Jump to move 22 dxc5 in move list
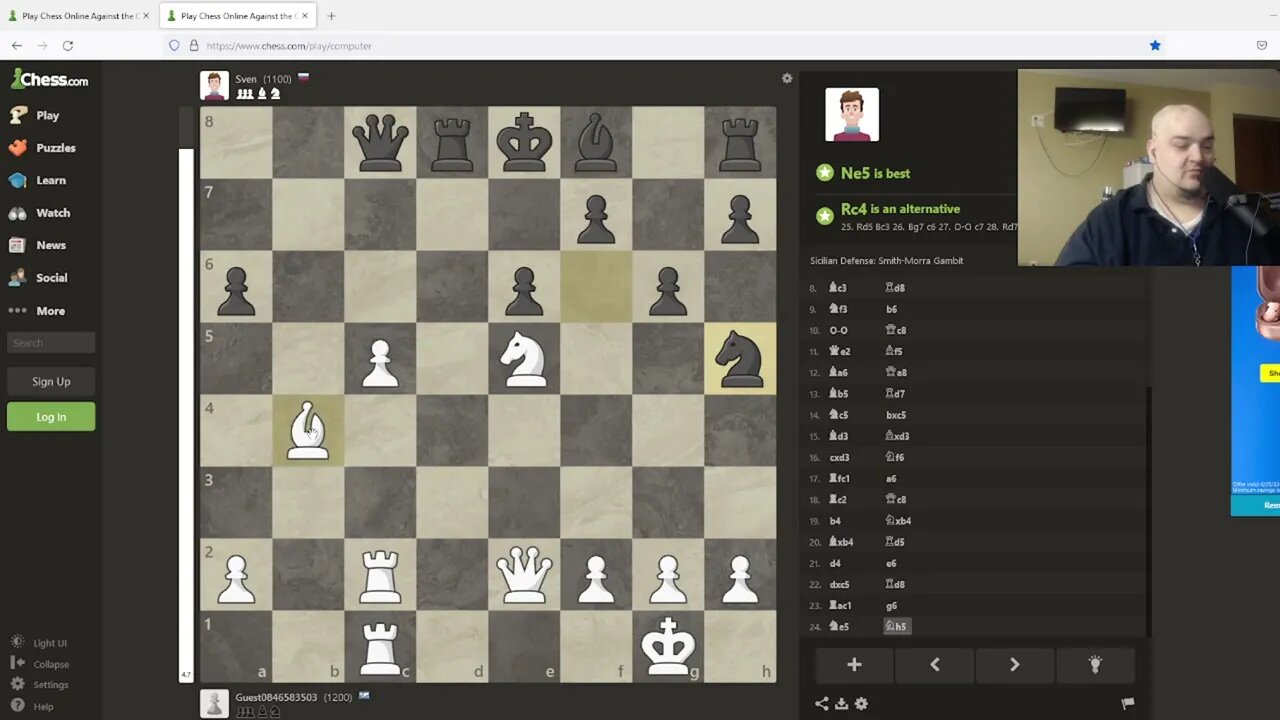Screen dimensions: 1280x720 (x=839, y=584)
